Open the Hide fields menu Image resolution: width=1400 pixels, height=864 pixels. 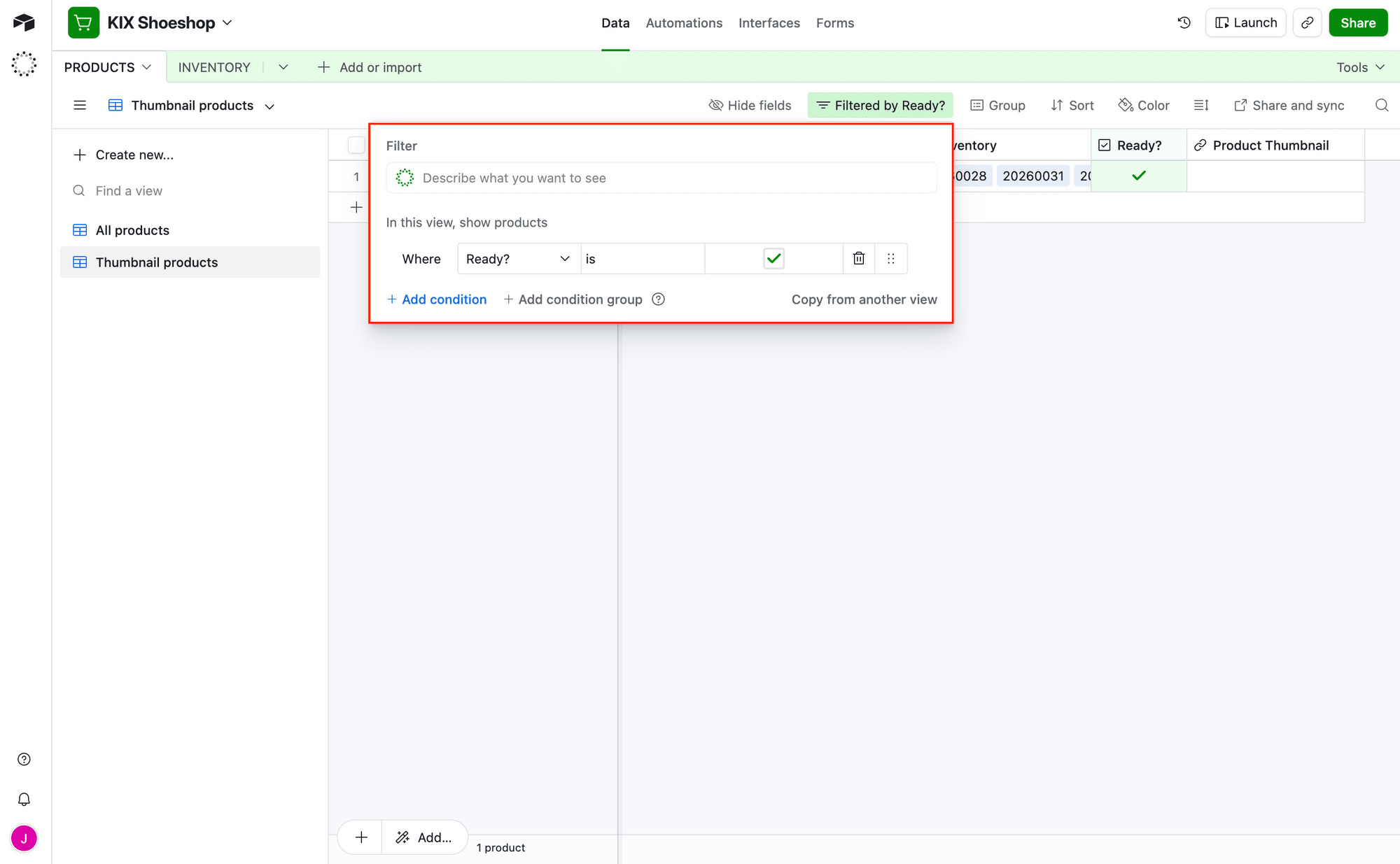pos(750,105)
